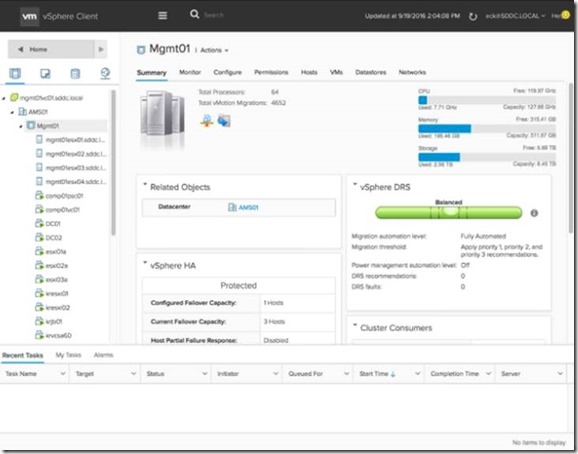Screen dimensions: 578x454
Task: Click the VM icon next to DC01
Action: pos(39,223)
